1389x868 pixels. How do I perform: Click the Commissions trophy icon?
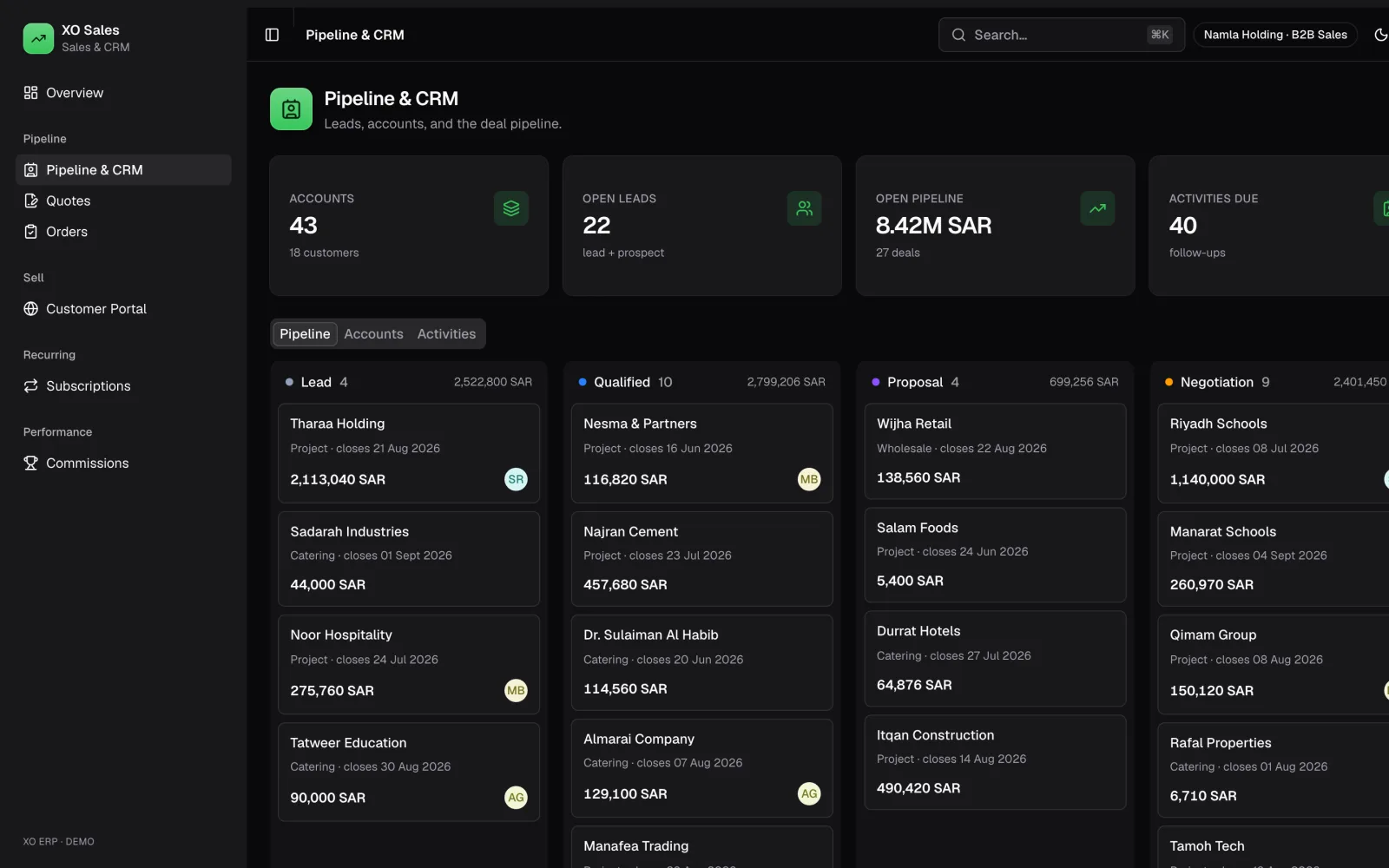pyautogui.click(x=31, y=464)
